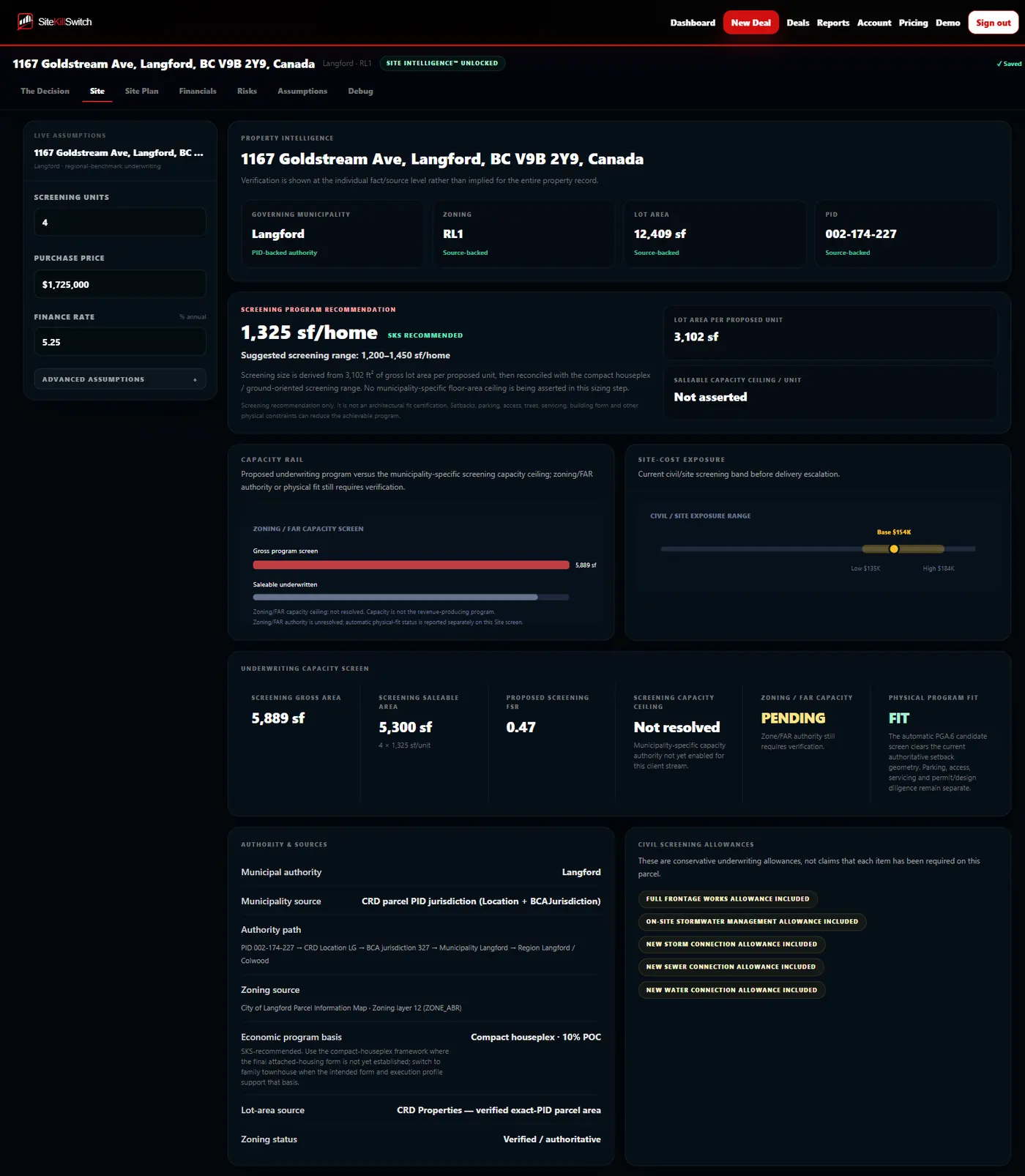Change the Finance Rate value

(x=120, y=342)
